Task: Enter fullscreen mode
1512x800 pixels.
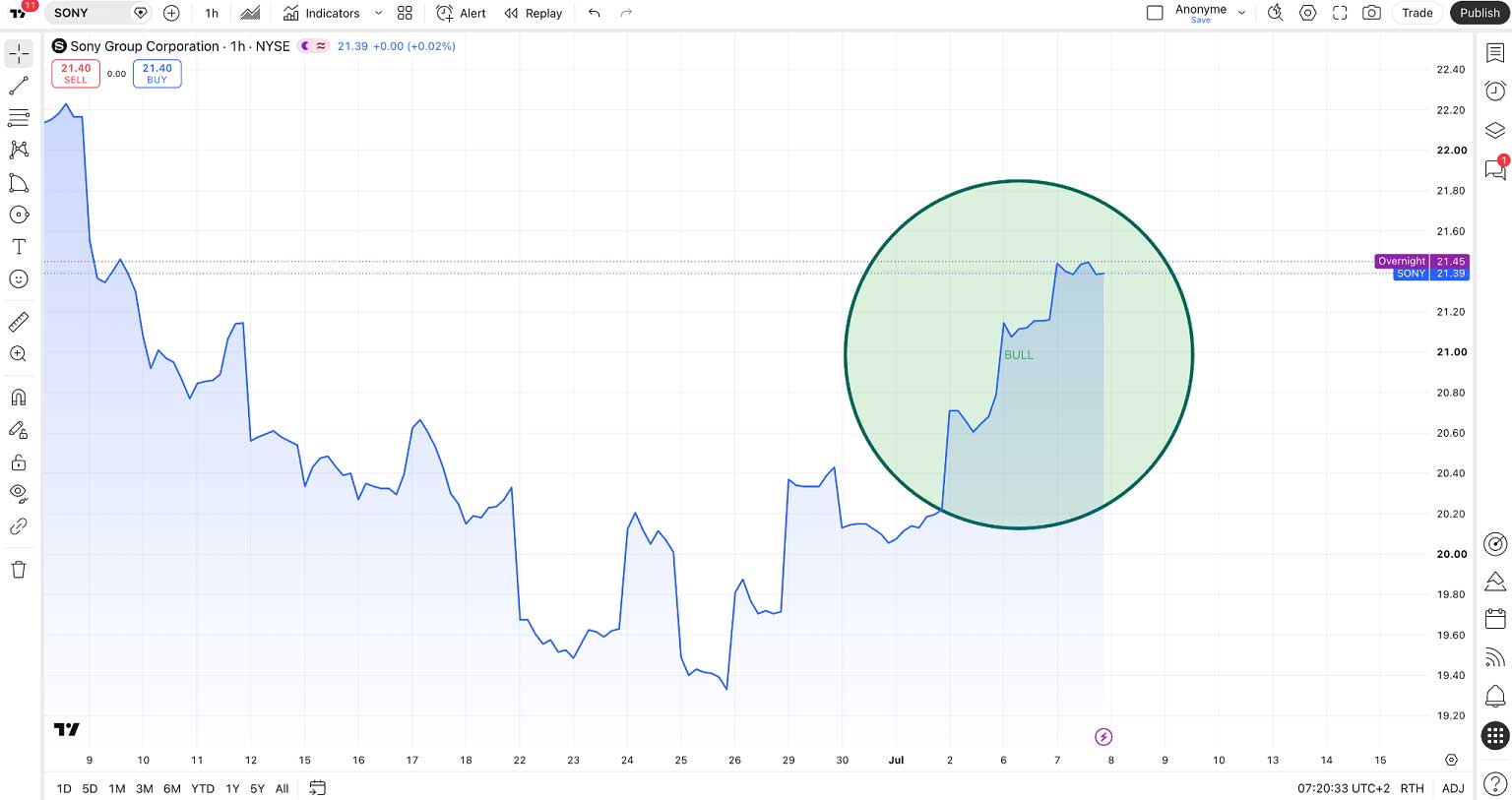Action: tap(1340, 13)
